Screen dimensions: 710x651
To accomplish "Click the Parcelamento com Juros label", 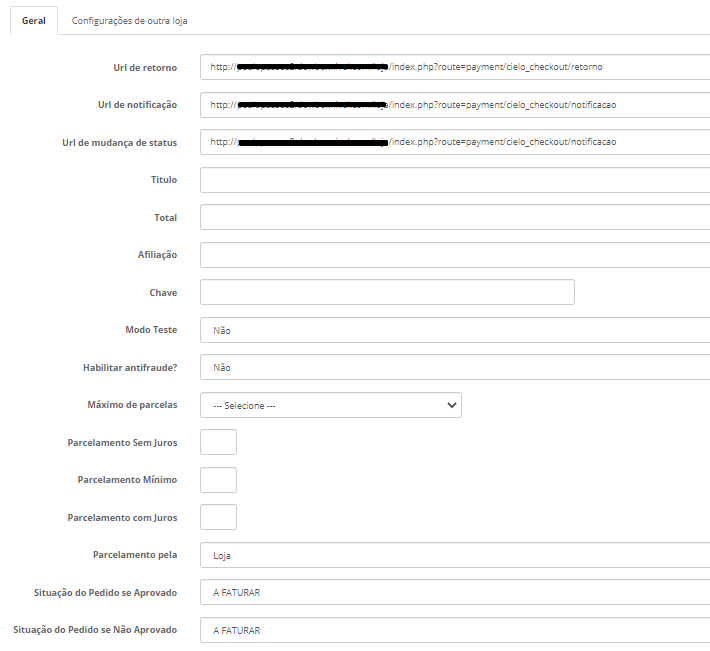I will (122, 517).
